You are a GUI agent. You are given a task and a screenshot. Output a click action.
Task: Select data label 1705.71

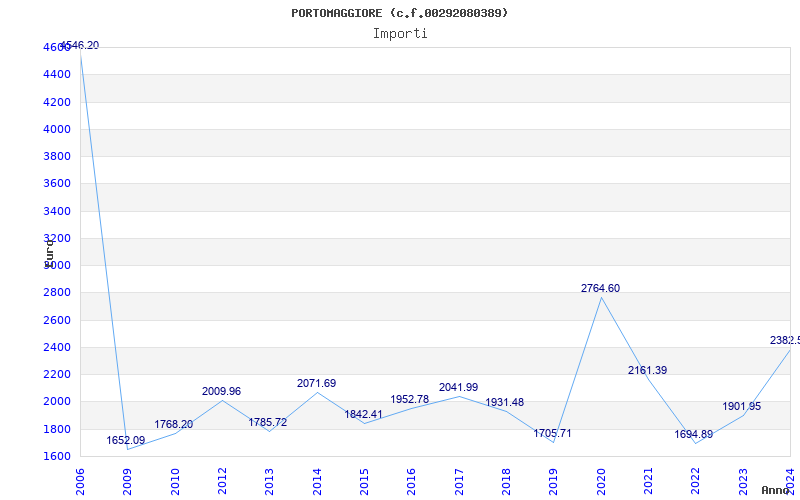(x=552, y=433)
